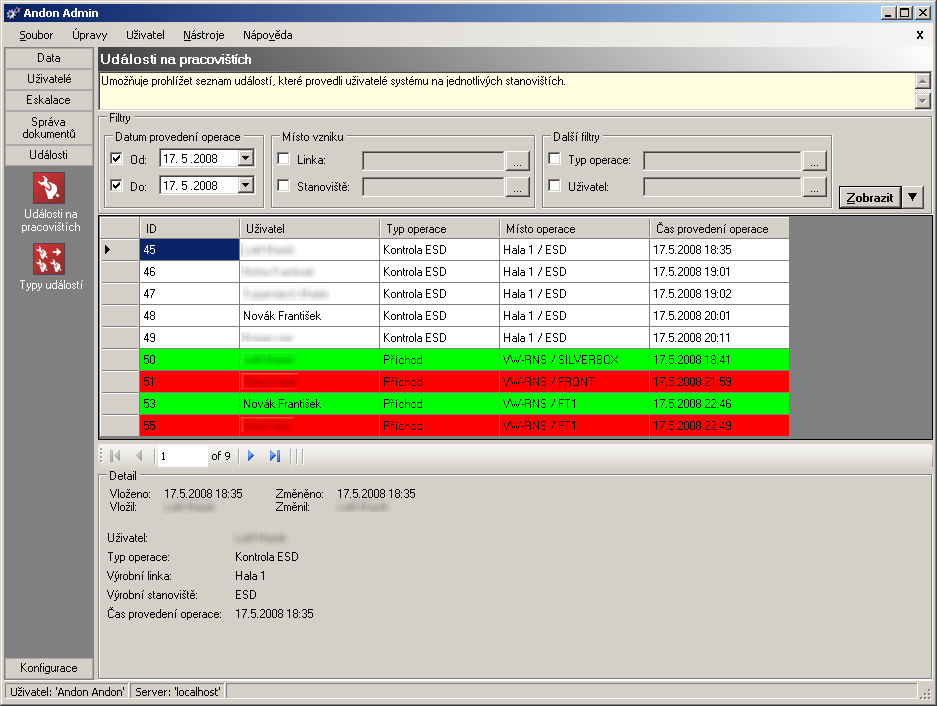Open Typy událostí sidebar icon

49,259
